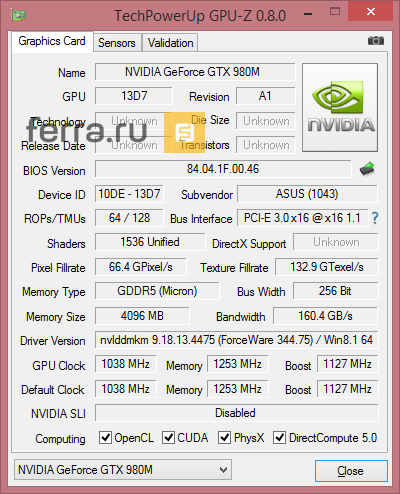Click Texture Fillrate value 132.9 GTexel/s

[x=327, y=267]
